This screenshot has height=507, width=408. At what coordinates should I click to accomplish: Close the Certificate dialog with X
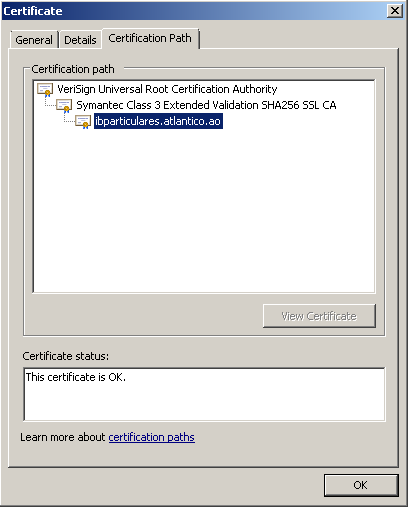coord(395,11)
